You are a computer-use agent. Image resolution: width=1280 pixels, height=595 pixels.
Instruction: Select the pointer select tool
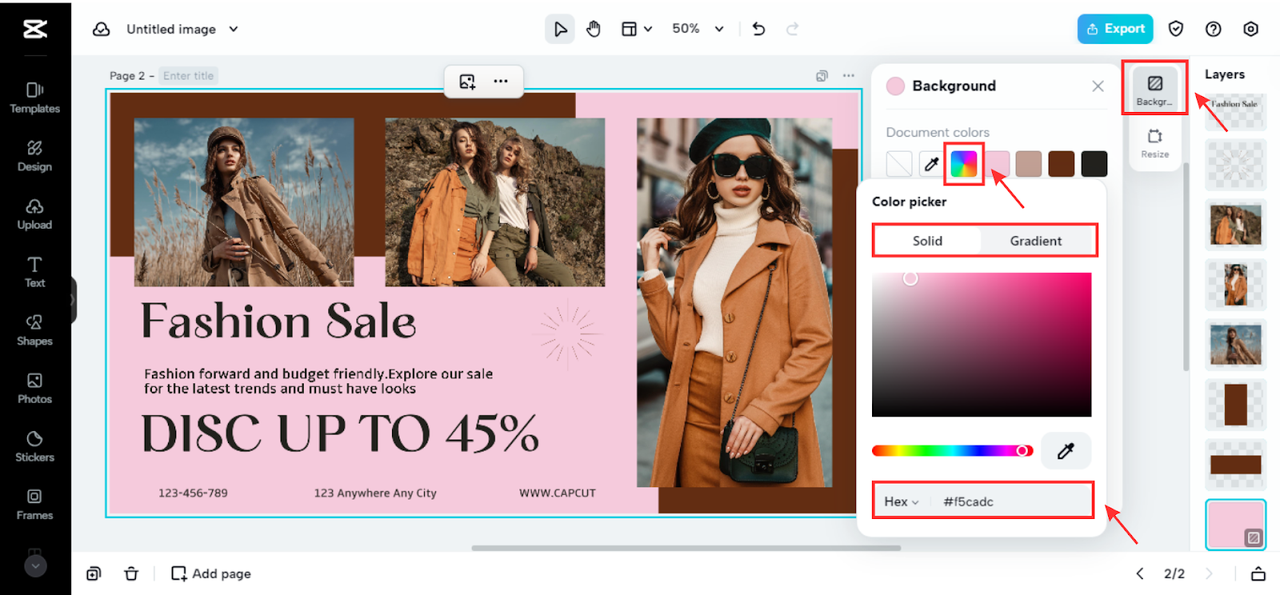click(560, 29)
